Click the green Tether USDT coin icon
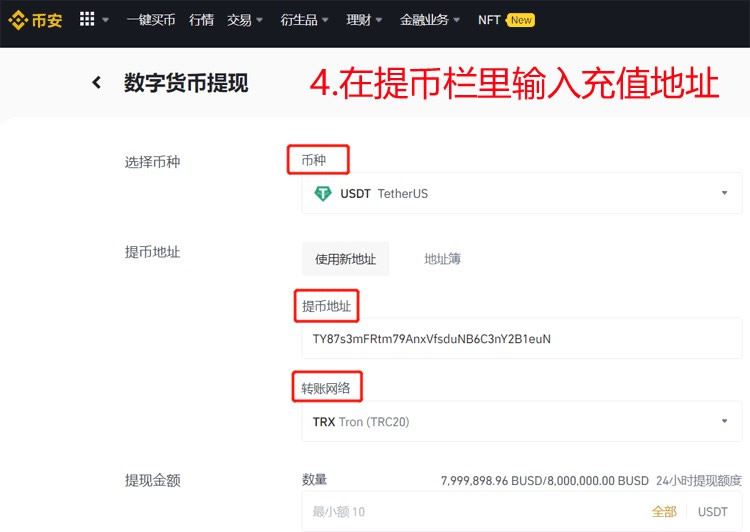Image resolution: width=750 pixels, height=532 pixels. click(x=323, y=193)
